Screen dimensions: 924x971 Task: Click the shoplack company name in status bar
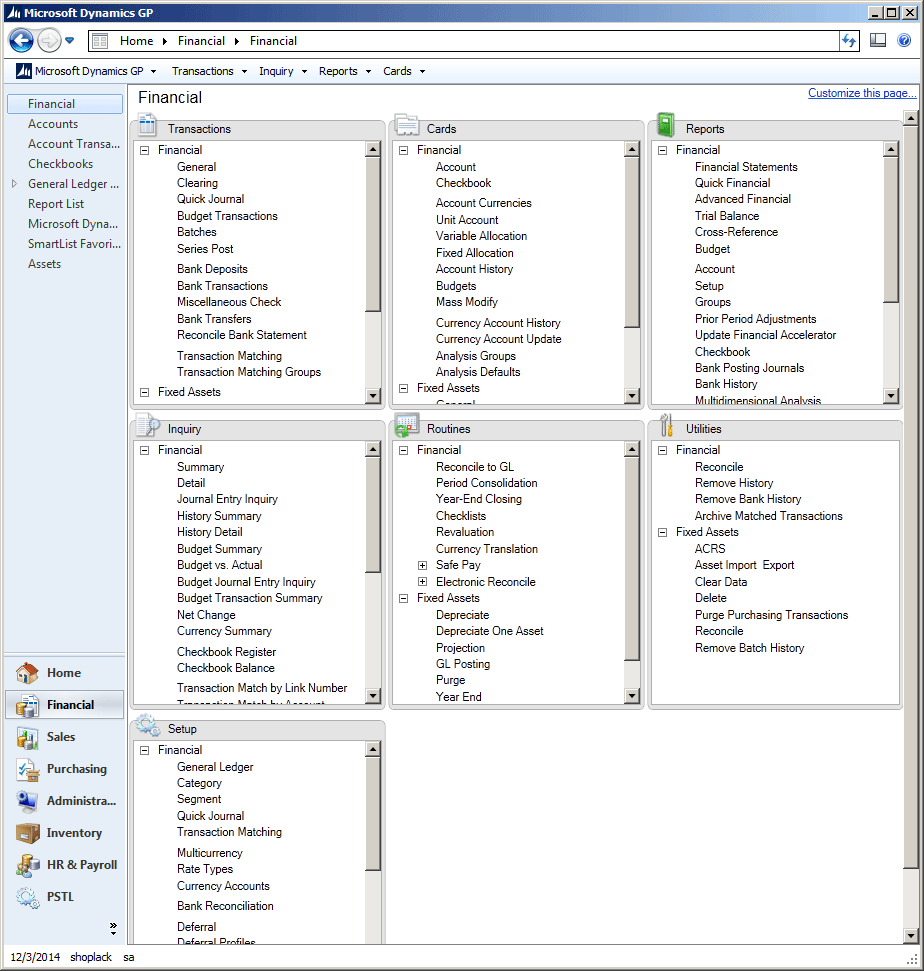coord(91,957)
